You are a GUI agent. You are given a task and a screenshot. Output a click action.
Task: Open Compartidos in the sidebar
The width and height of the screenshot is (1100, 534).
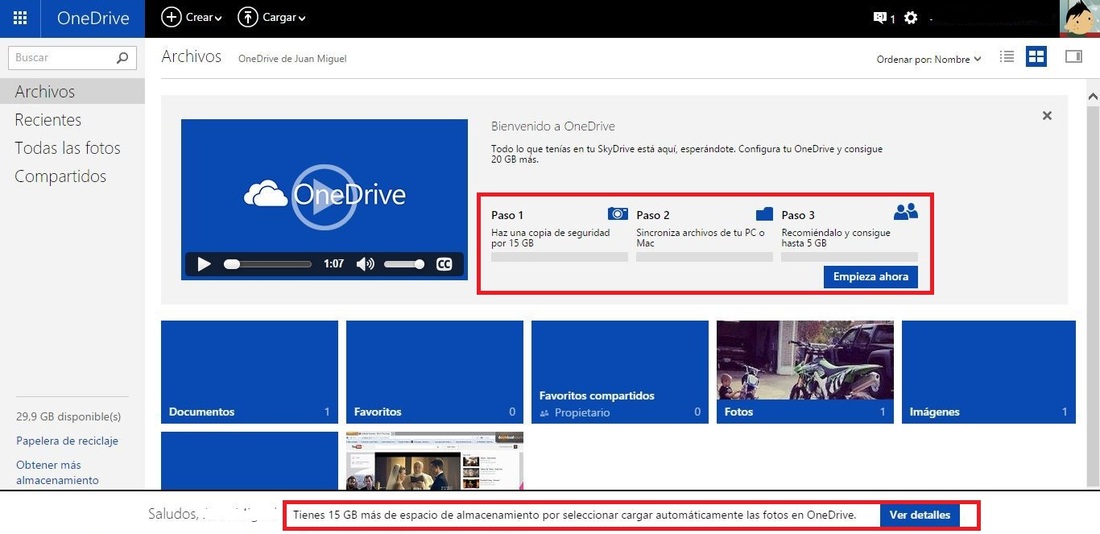[60, 176]
